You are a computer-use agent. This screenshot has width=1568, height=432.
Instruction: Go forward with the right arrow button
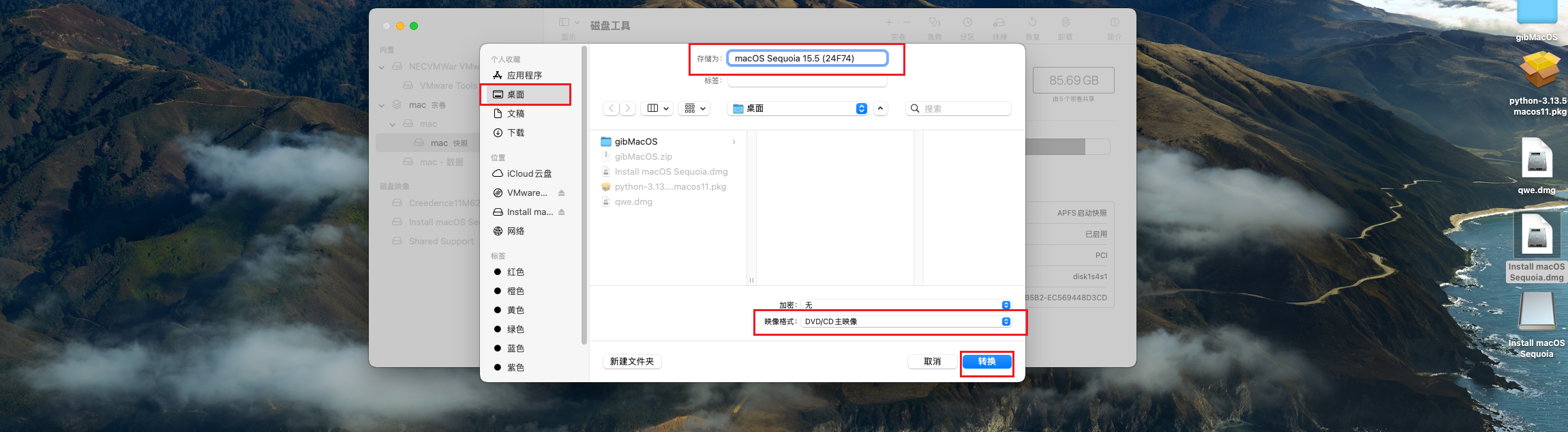628,109
